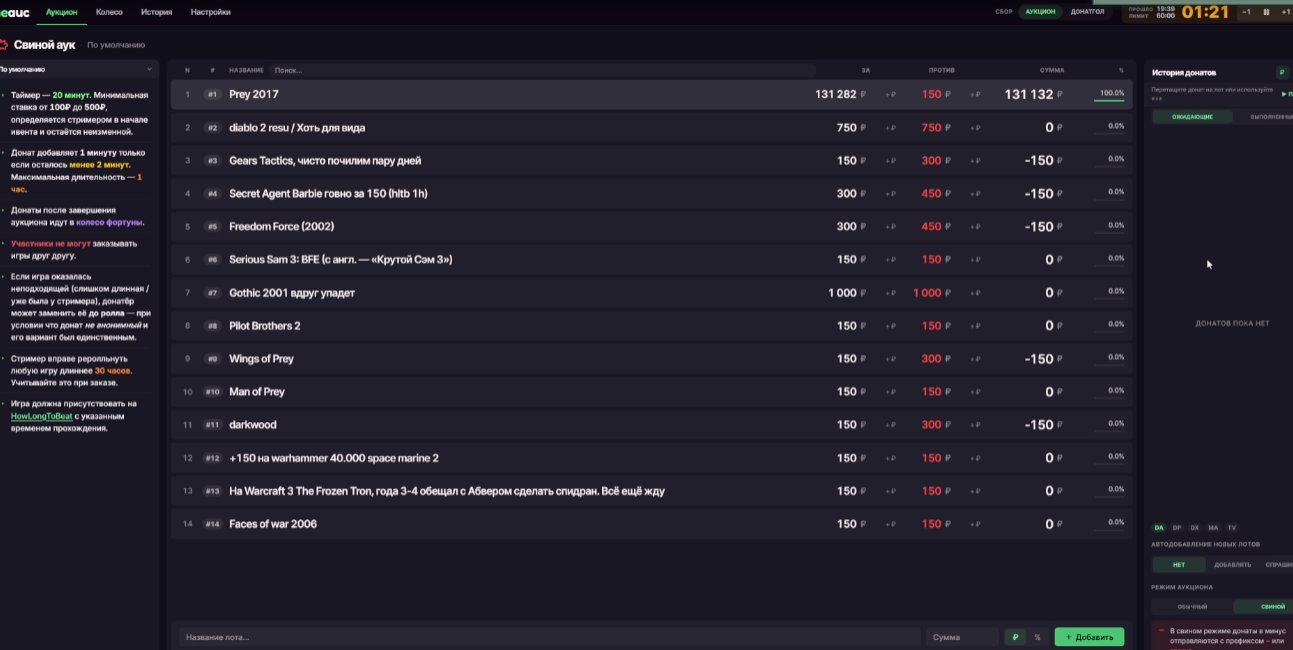Select the TV donation source chip
The height and width of the screenshot is (650, 1293).
[1231, 527]
